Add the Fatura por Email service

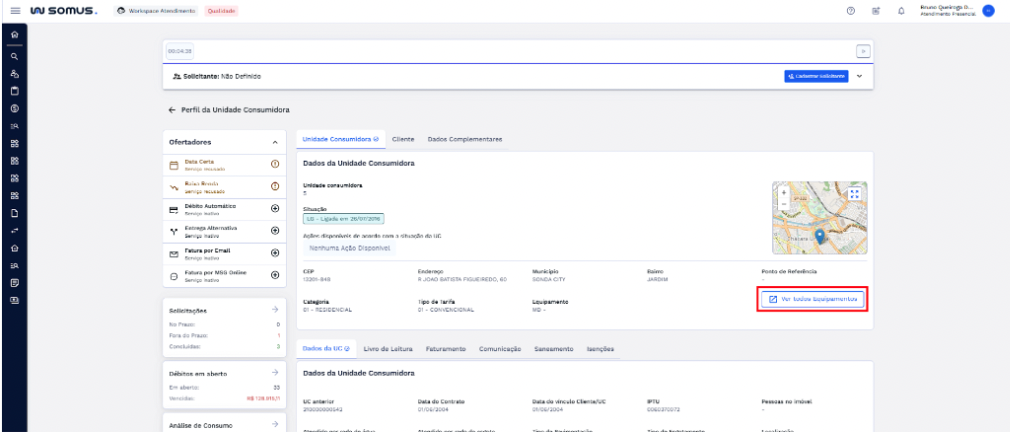point(275,253)
